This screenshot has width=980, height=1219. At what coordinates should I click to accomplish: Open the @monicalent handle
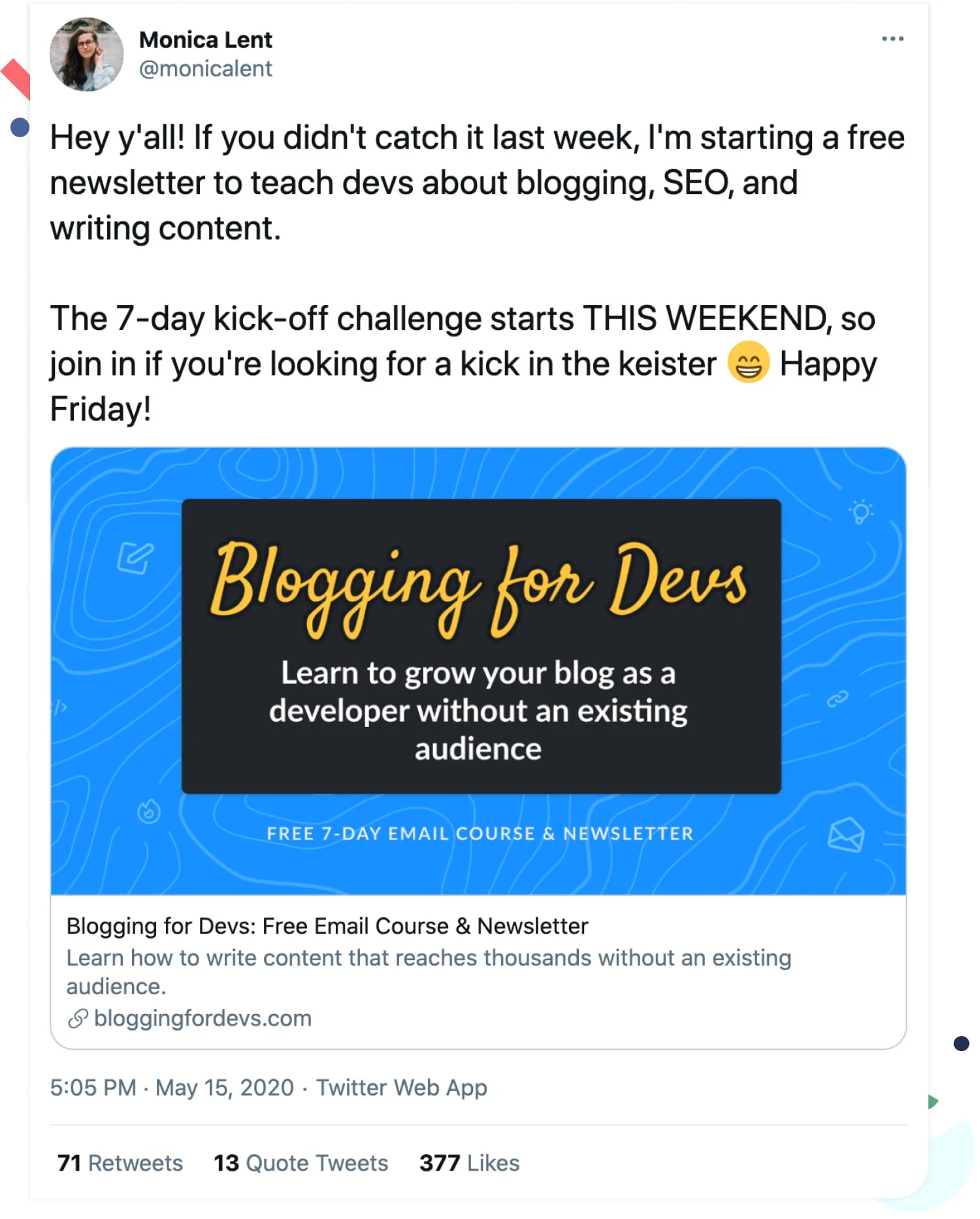click(205, 69)
